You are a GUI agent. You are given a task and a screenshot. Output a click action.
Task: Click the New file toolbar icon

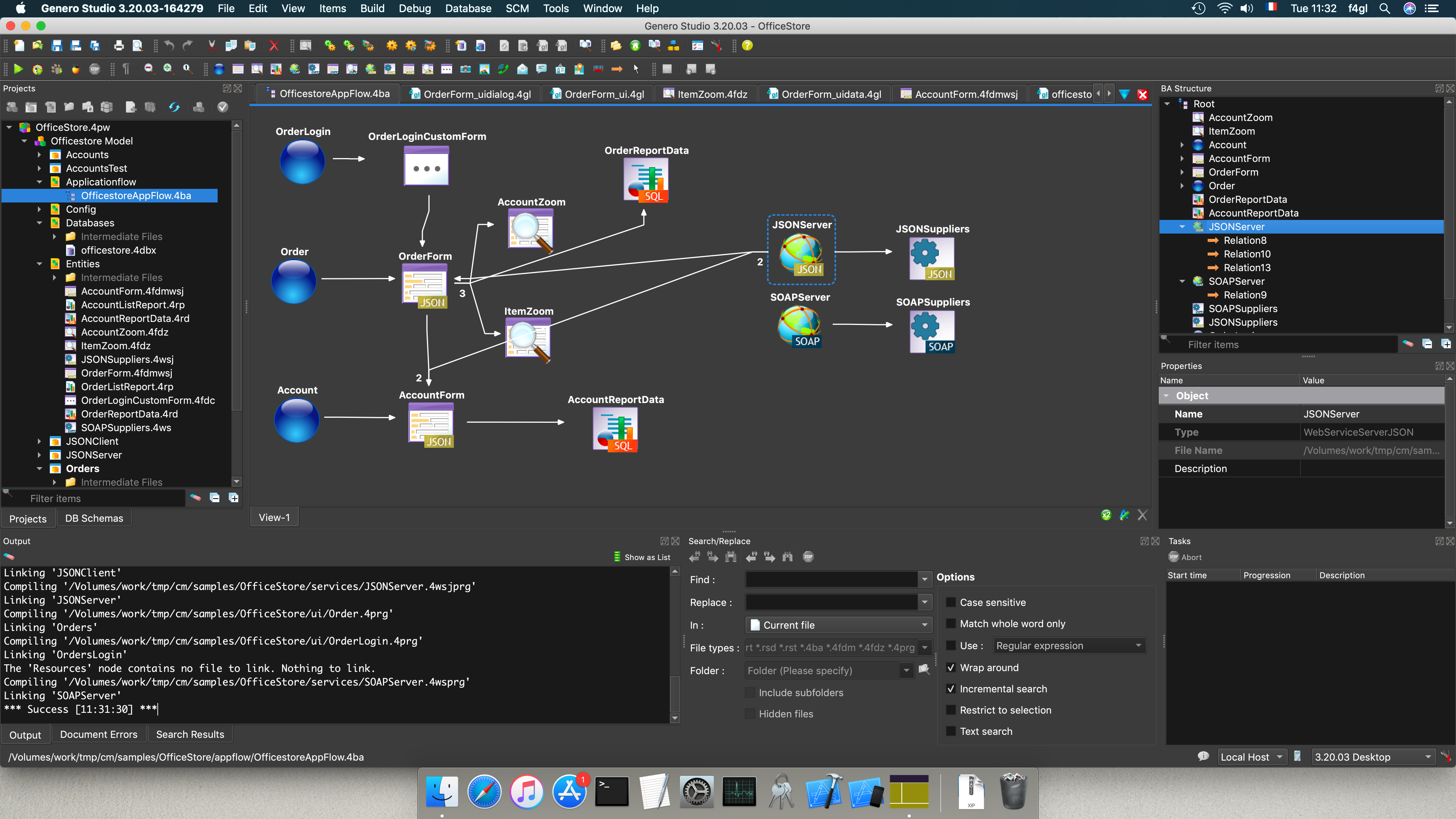point(19,46)
